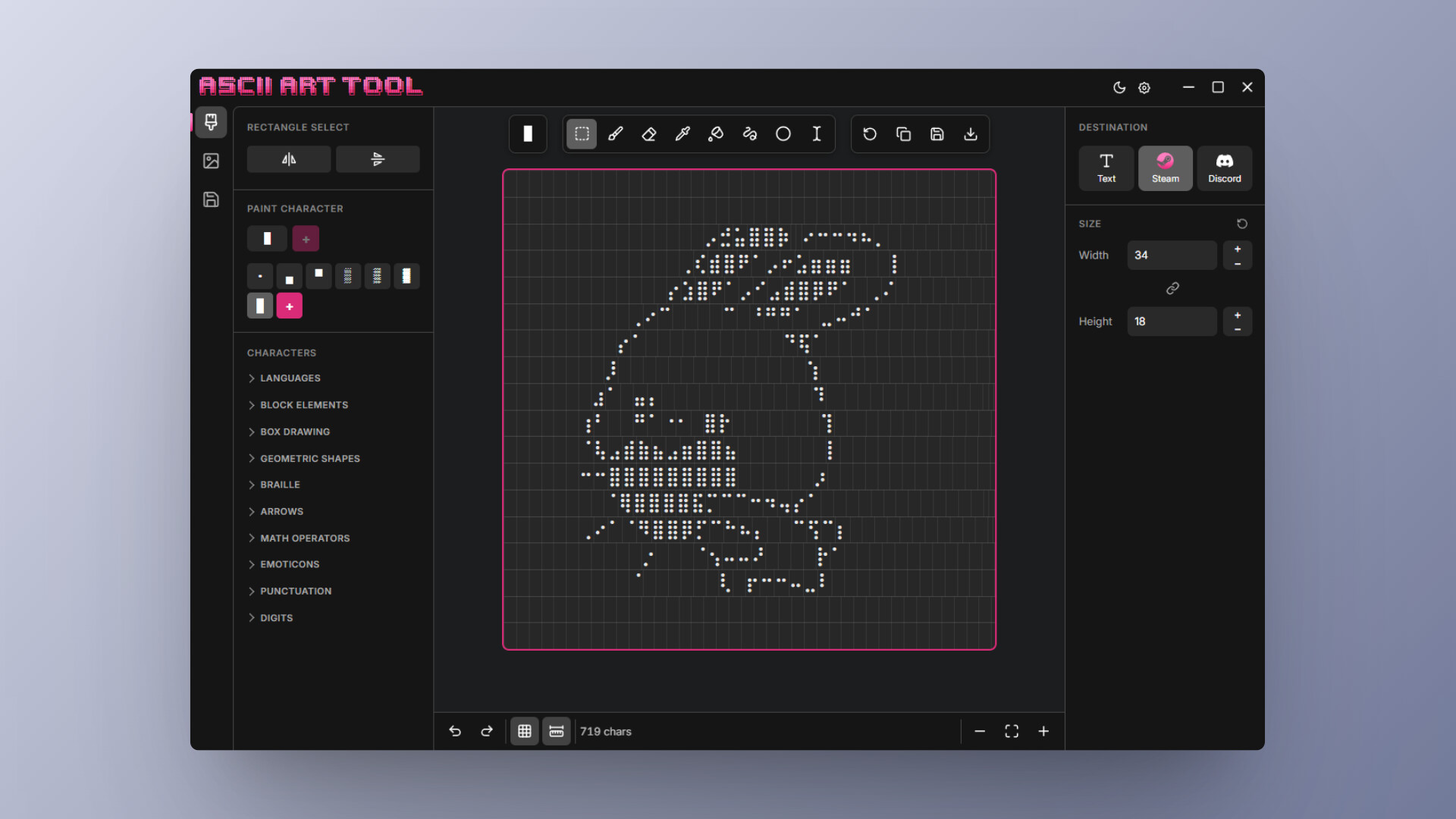Redo the last action
The height and width of the screenshot is (819, 1456).
(x=487, y=731)
